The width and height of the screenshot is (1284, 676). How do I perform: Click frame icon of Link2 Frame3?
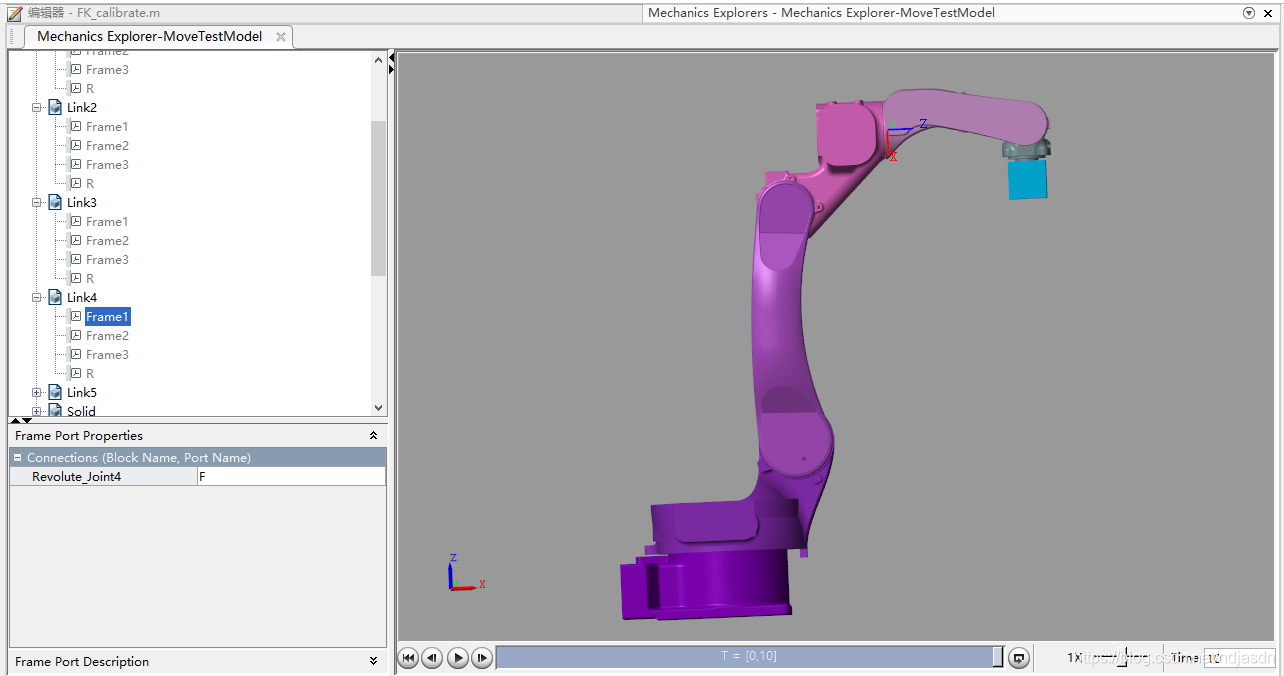75,164
